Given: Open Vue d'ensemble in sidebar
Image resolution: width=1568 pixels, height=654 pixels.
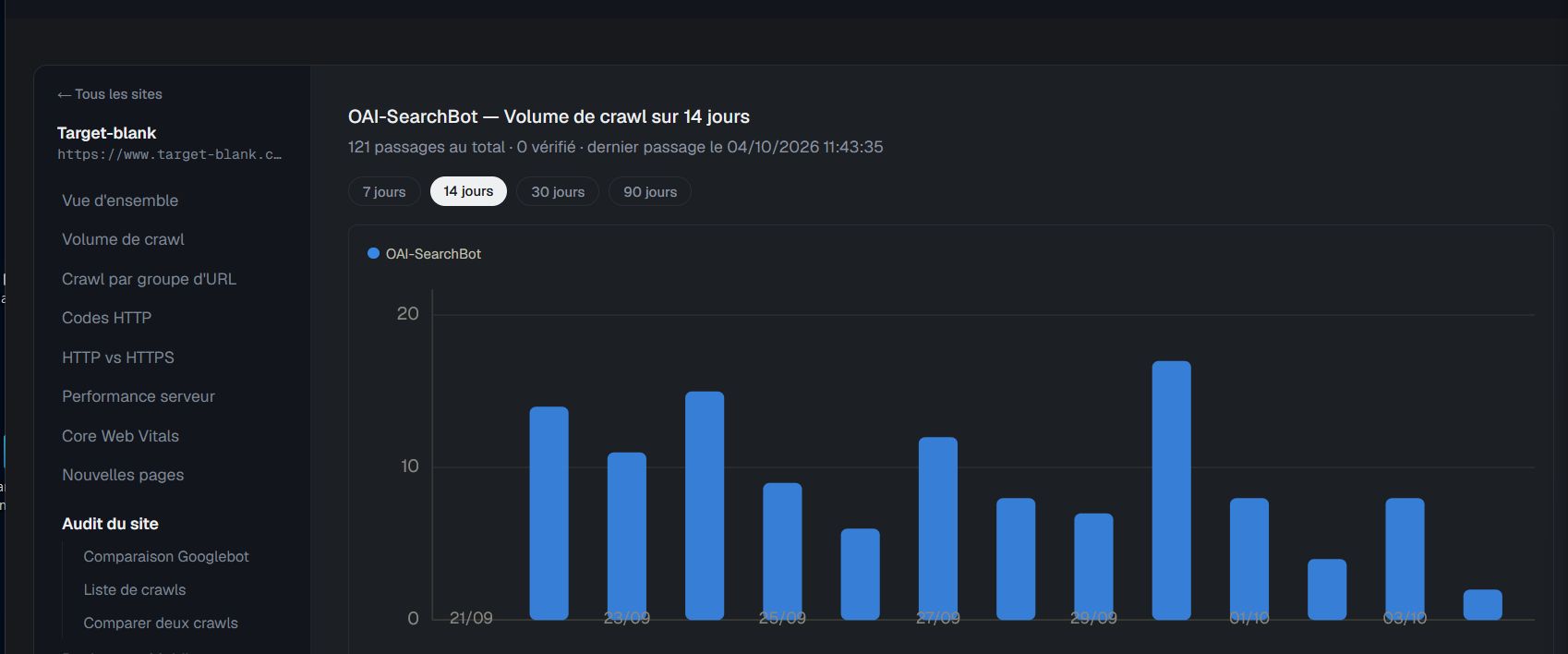Looking at the screenshot, I should pos(120,200).
